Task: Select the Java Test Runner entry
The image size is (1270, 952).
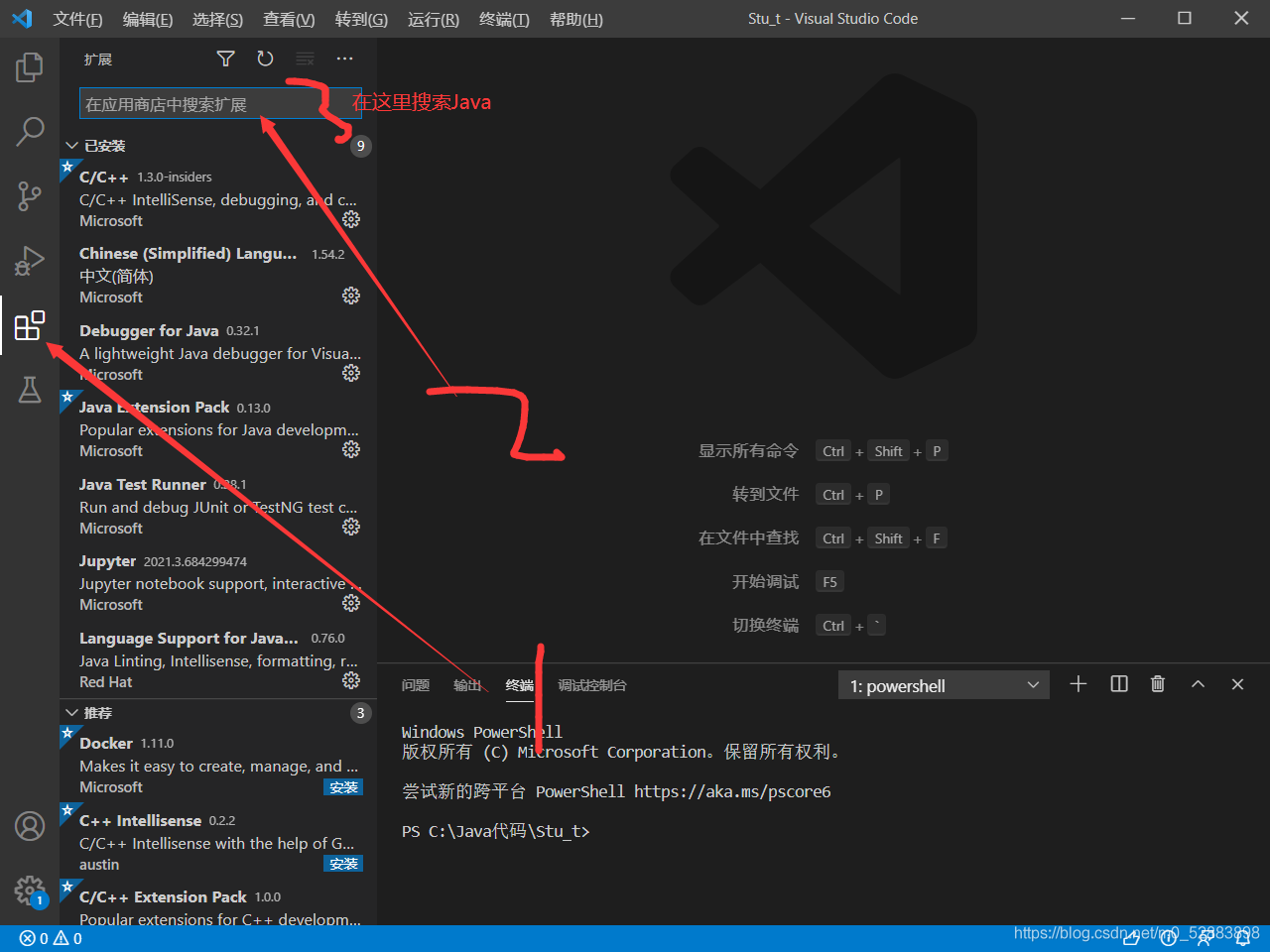Action: pyautogui.click(x=218, y=506)
